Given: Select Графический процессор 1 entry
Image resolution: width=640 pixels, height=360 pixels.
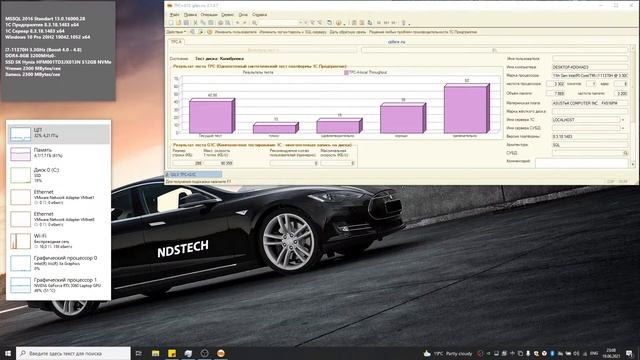Looking at the screenshot, I should click(58, 285).
